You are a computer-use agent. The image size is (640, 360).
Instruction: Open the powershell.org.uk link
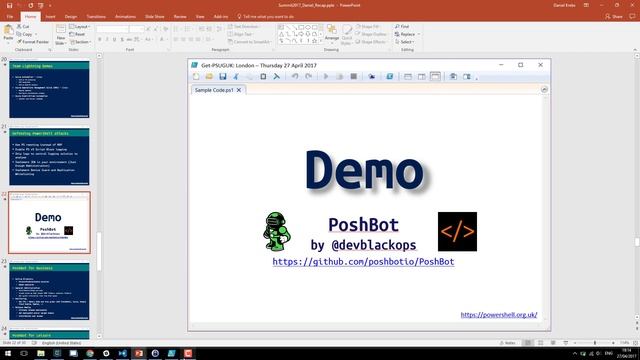(499, 315)
